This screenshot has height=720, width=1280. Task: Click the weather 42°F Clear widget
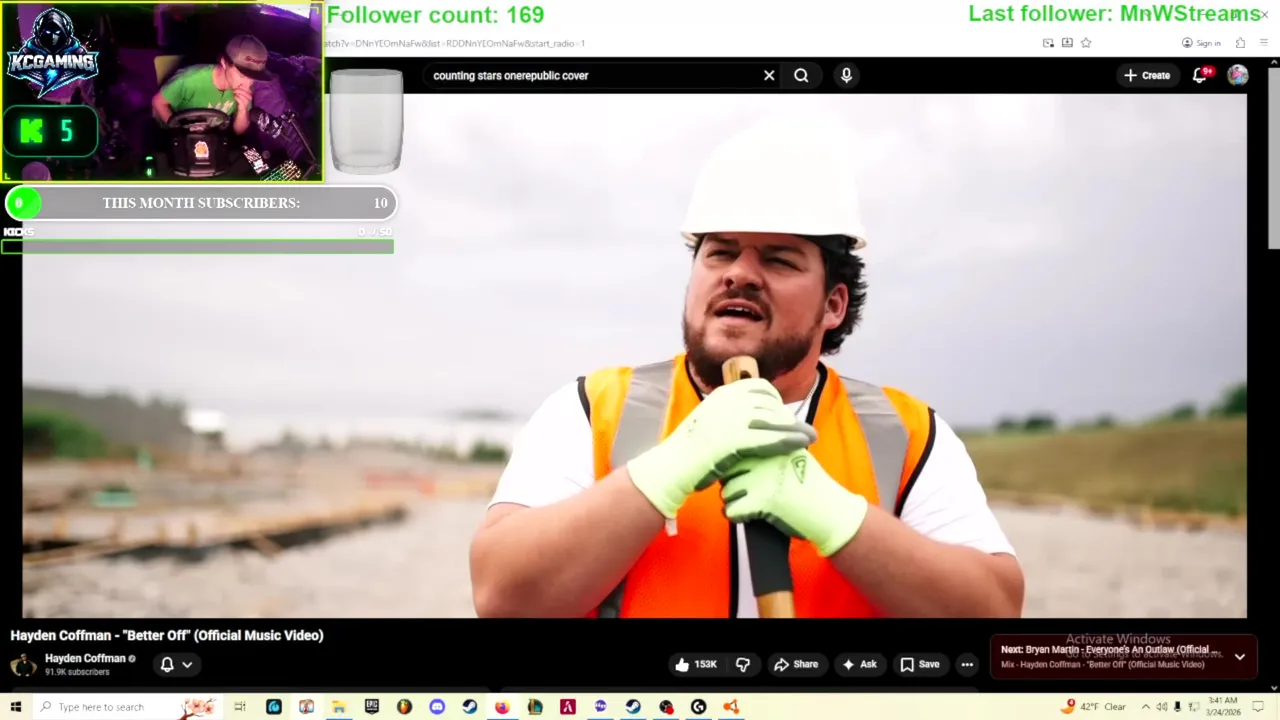click(1095, 707)
